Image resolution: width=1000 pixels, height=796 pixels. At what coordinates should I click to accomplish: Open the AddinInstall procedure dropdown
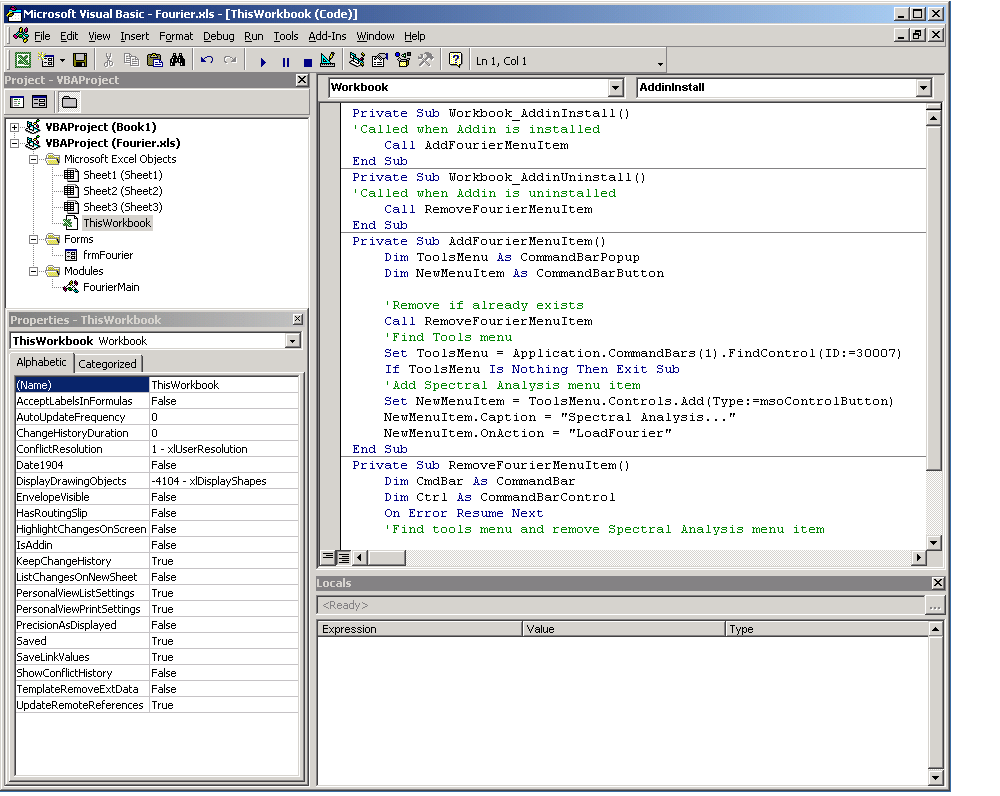(923, 87)
